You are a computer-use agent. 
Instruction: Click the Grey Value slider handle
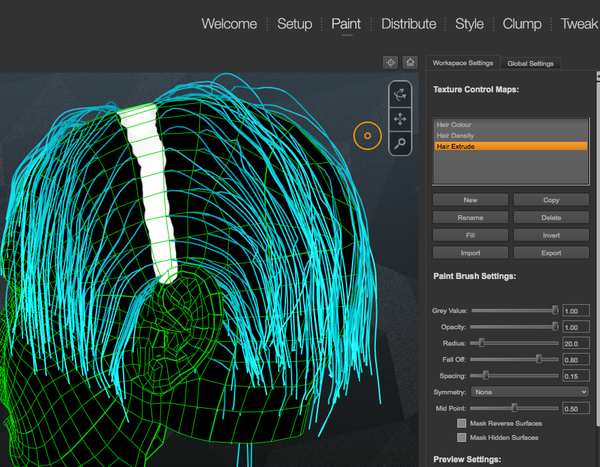click(x=555, y=310)
